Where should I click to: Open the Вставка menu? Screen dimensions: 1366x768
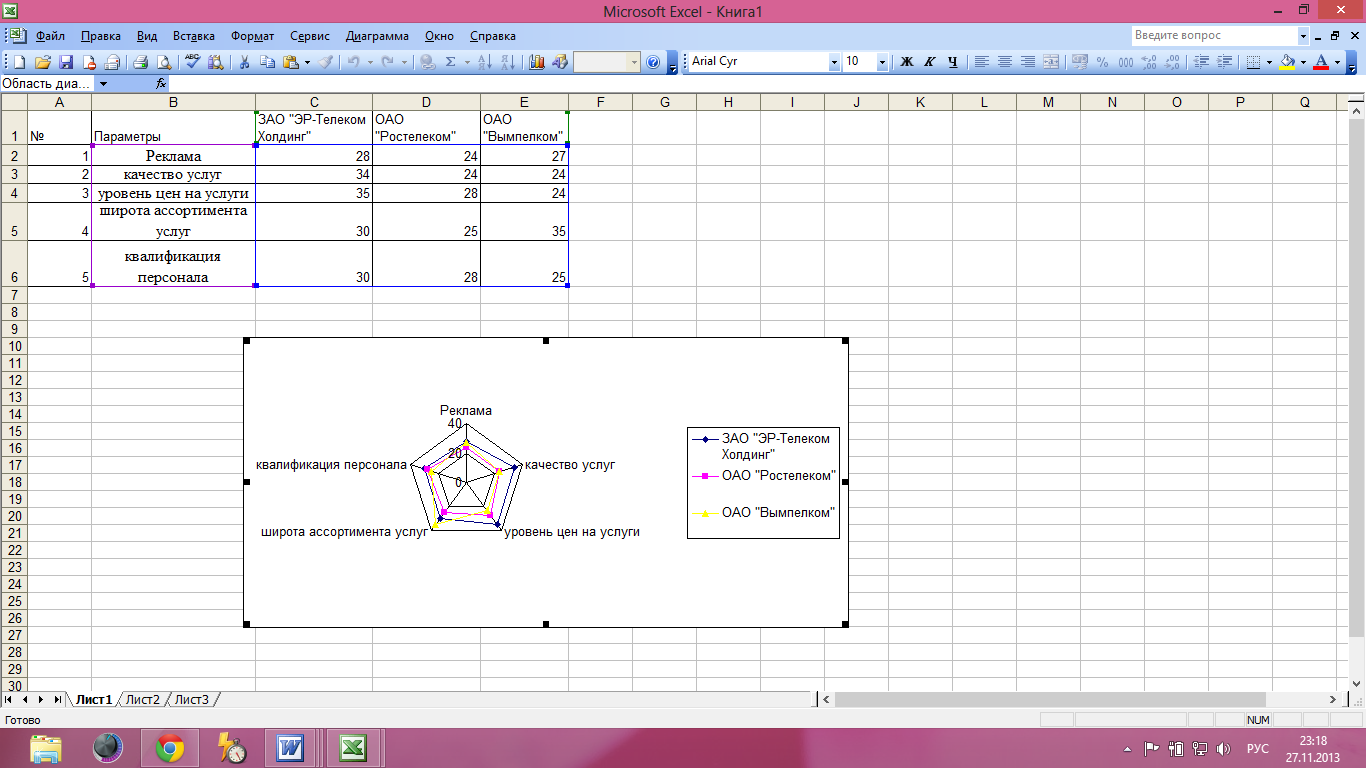coord(193,36)
